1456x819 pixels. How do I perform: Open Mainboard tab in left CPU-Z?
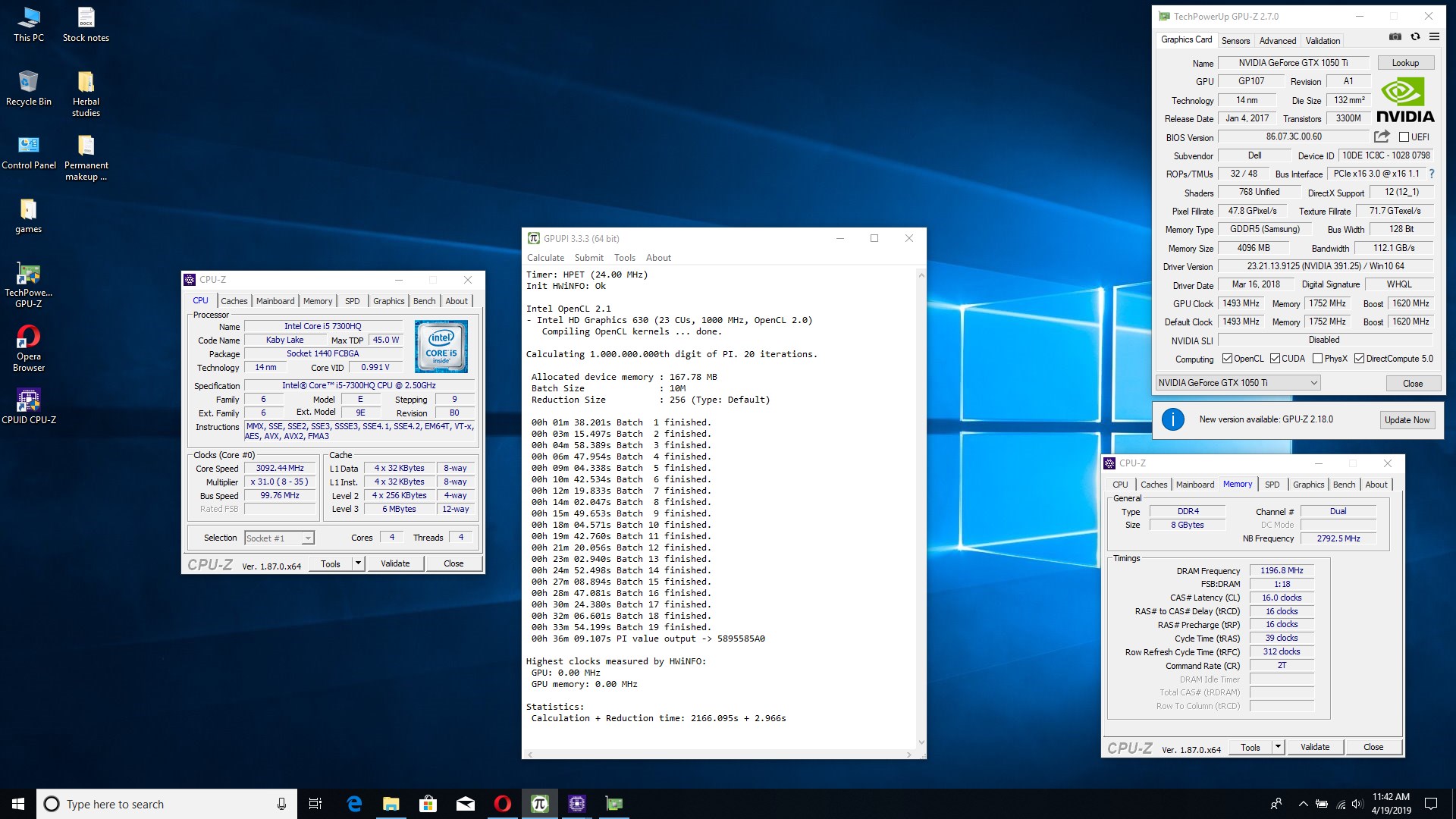275,301
